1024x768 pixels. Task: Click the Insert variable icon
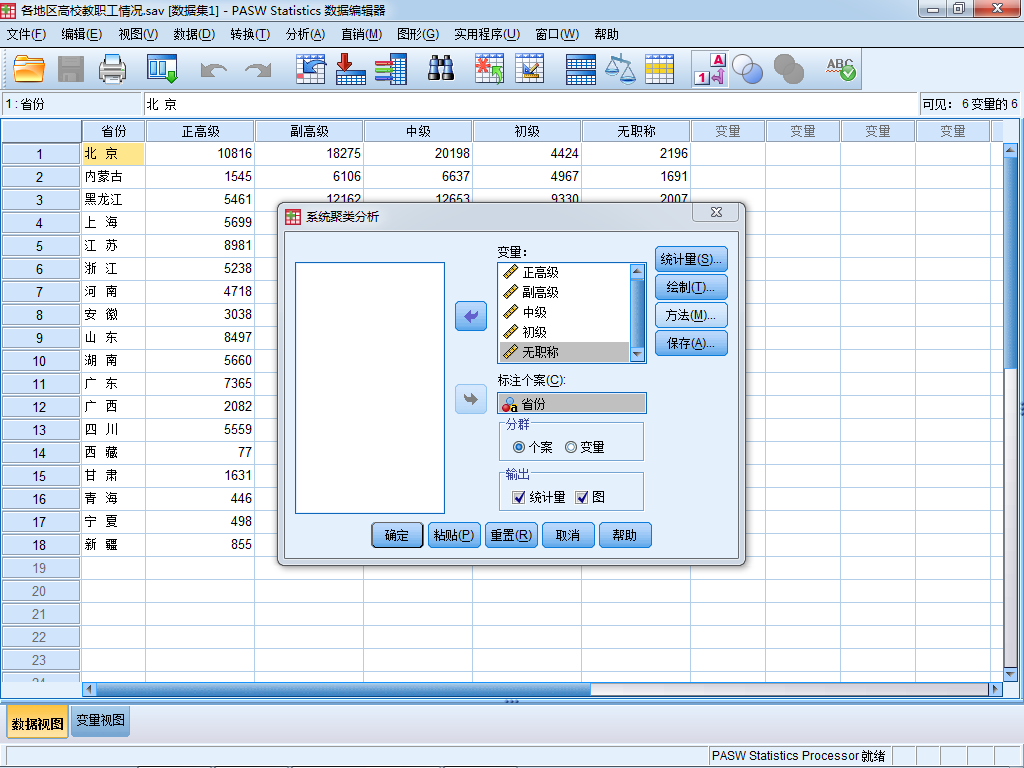[530, 69]
